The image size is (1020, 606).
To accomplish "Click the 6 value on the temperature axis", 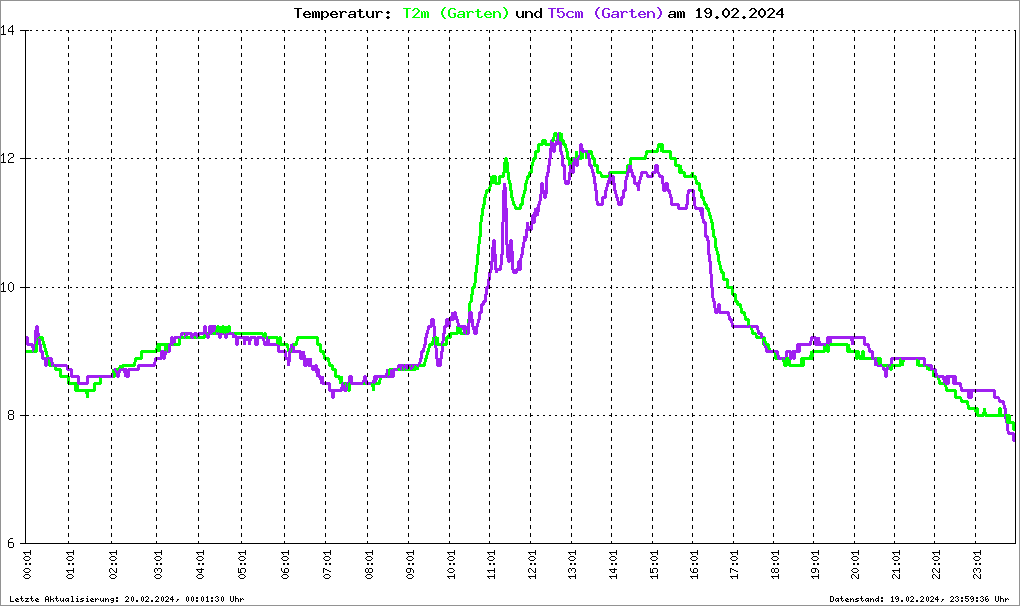I will point(11,543).
